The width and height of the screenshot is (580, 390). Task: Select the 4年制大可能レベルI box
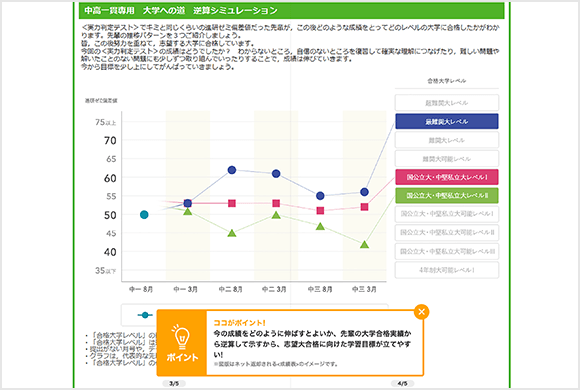[446, 270]
